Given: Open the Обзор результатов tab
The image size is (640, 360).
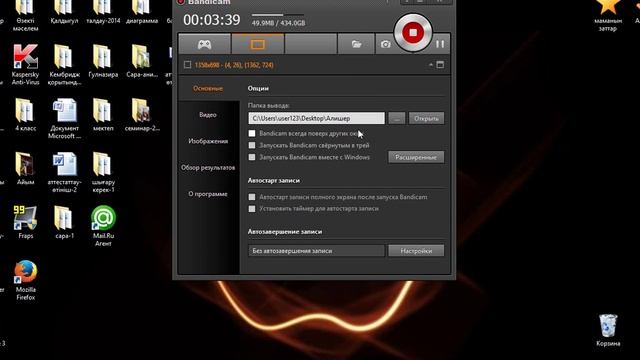Looking at the screenshot, I should (208, 168).
